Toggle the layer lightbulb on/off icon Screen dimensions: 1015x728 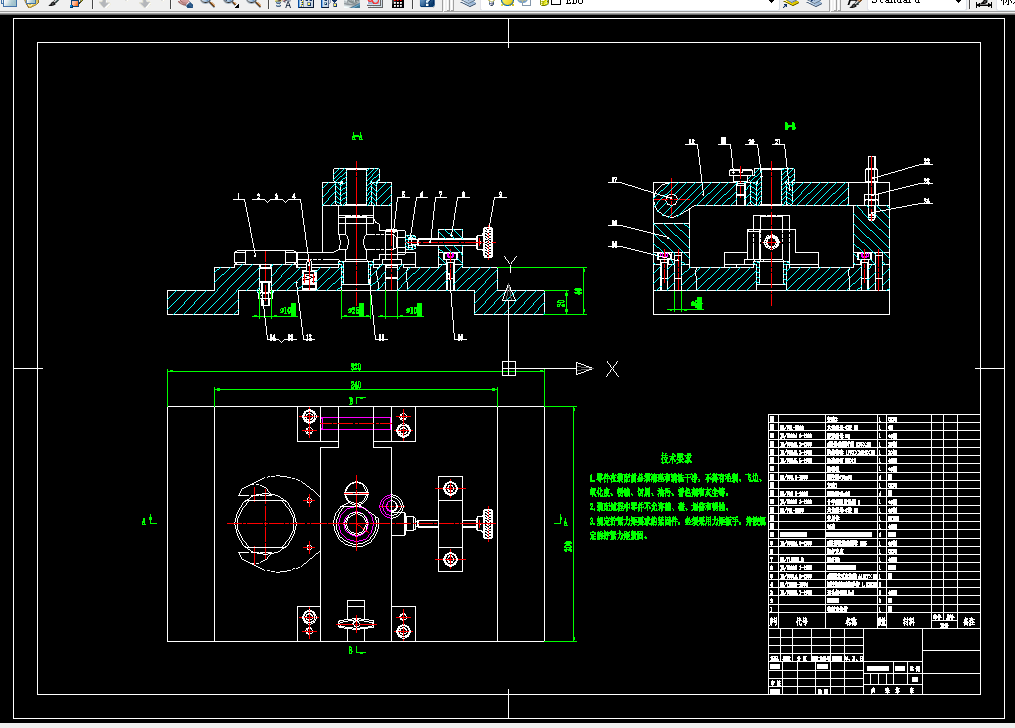tap(491, 2)
